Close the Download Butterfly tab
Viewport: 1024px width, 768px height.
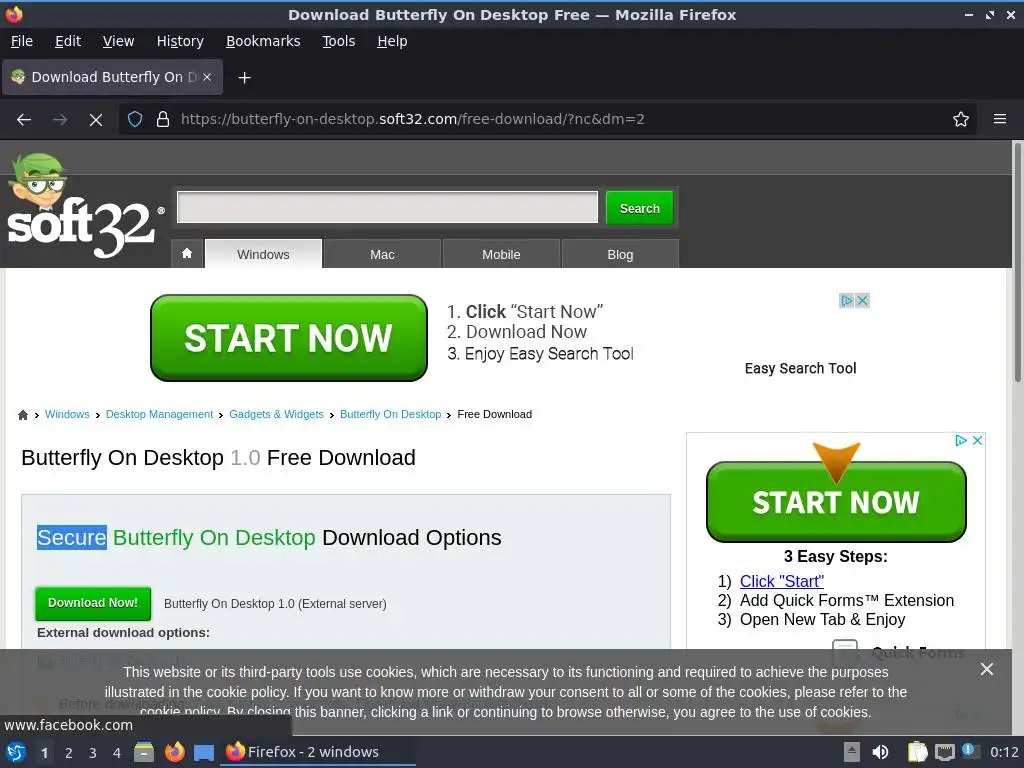tap(206, 77)
